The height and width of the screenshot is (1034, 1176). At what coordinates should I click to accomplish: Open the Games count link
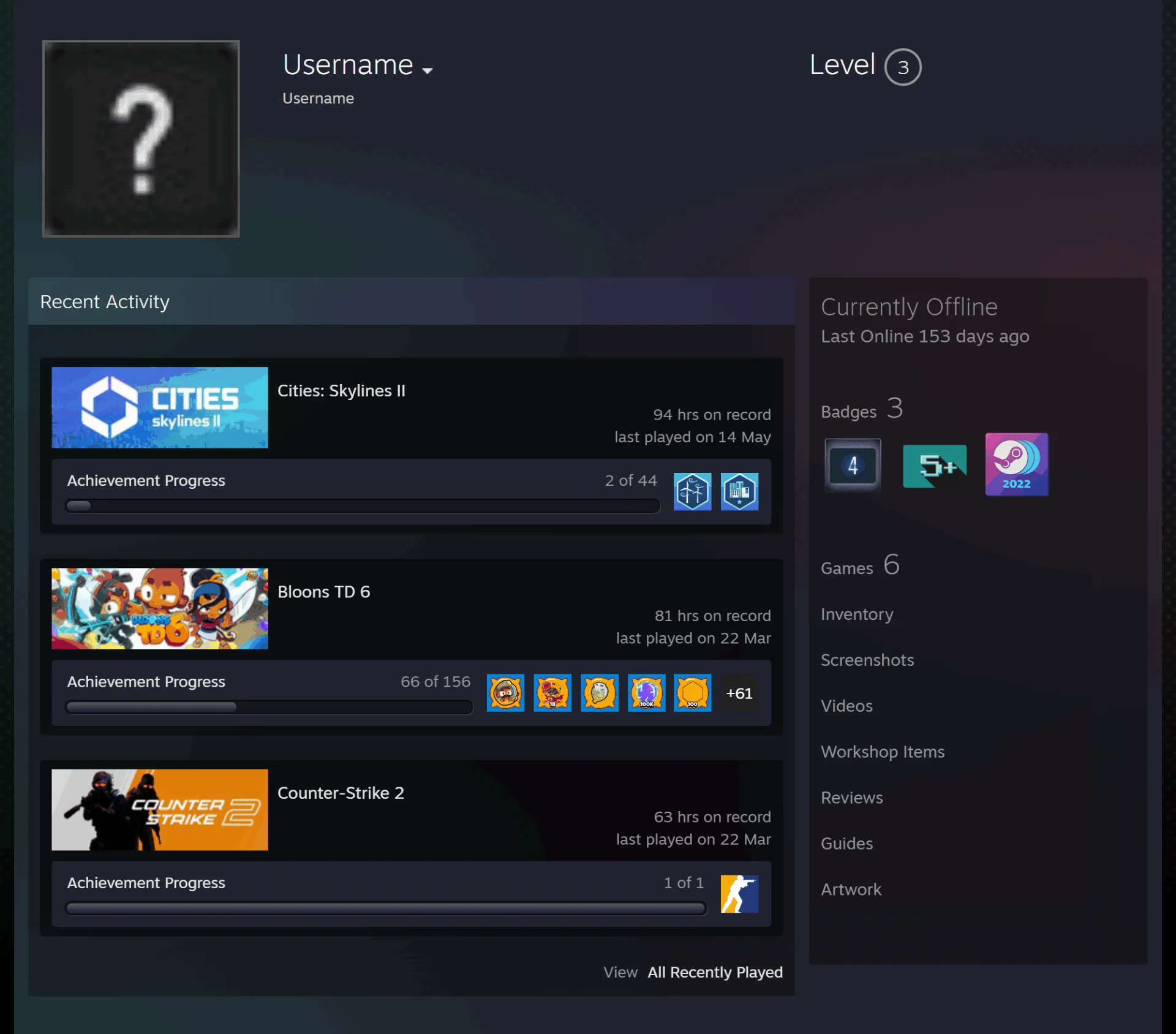(x=860, y=565)
